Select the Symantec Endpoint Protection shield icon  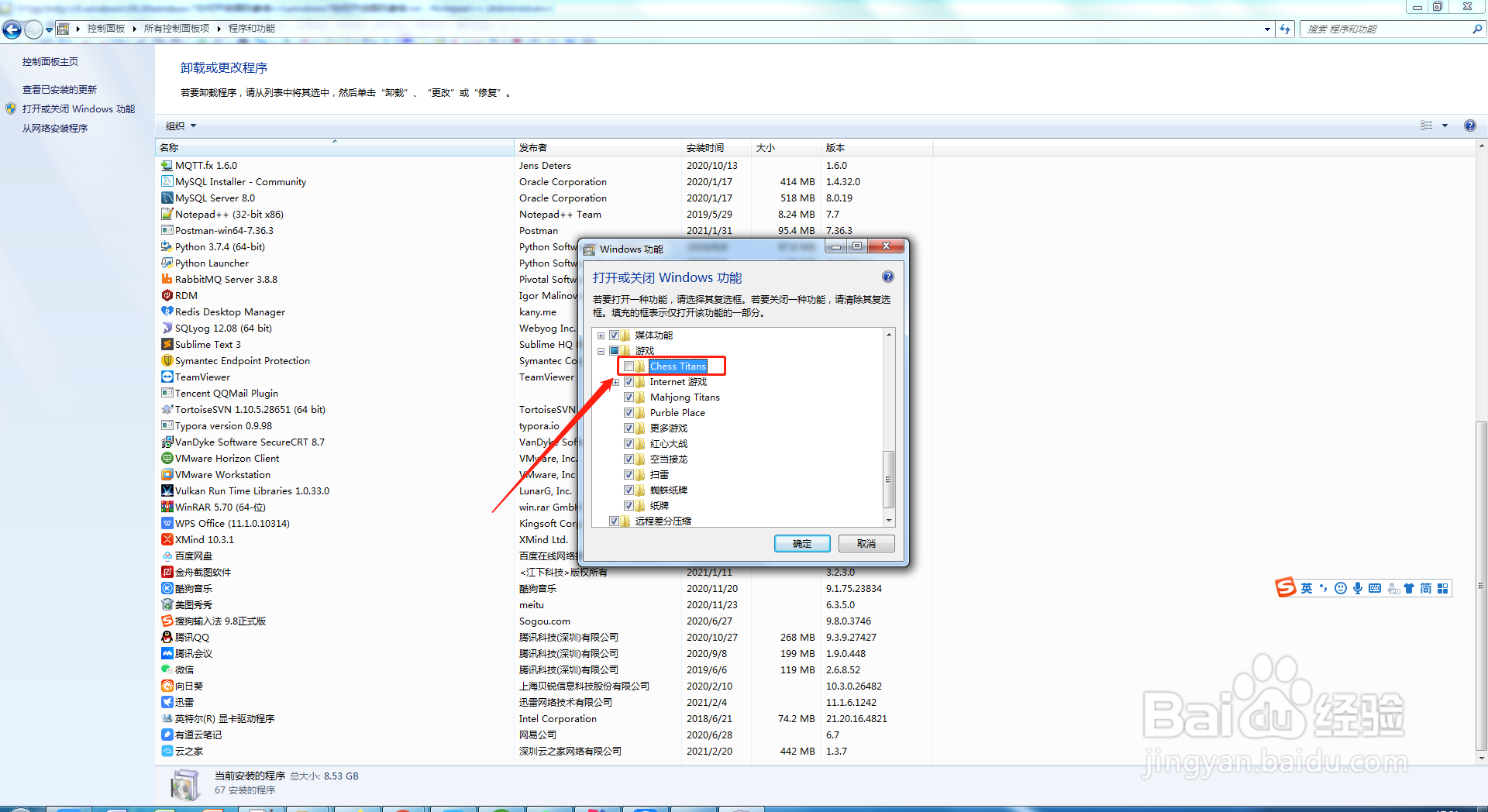[167, 361]
